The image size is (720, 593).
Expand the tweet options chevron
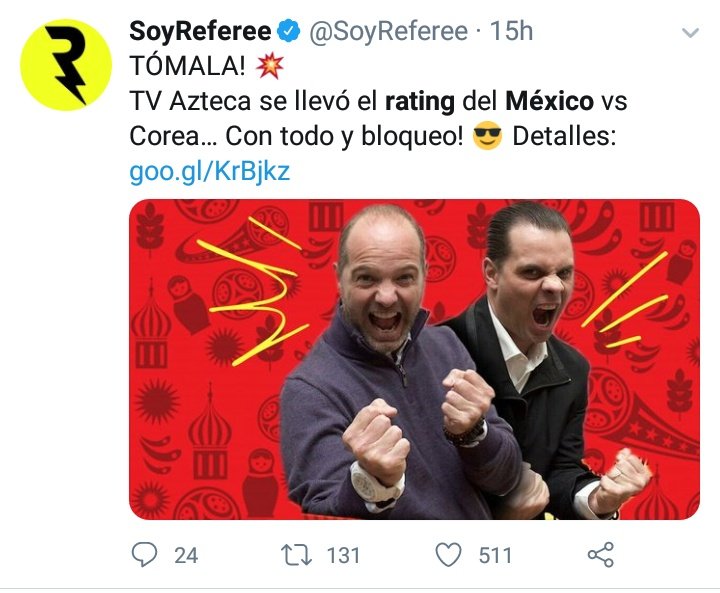(690, 33)
